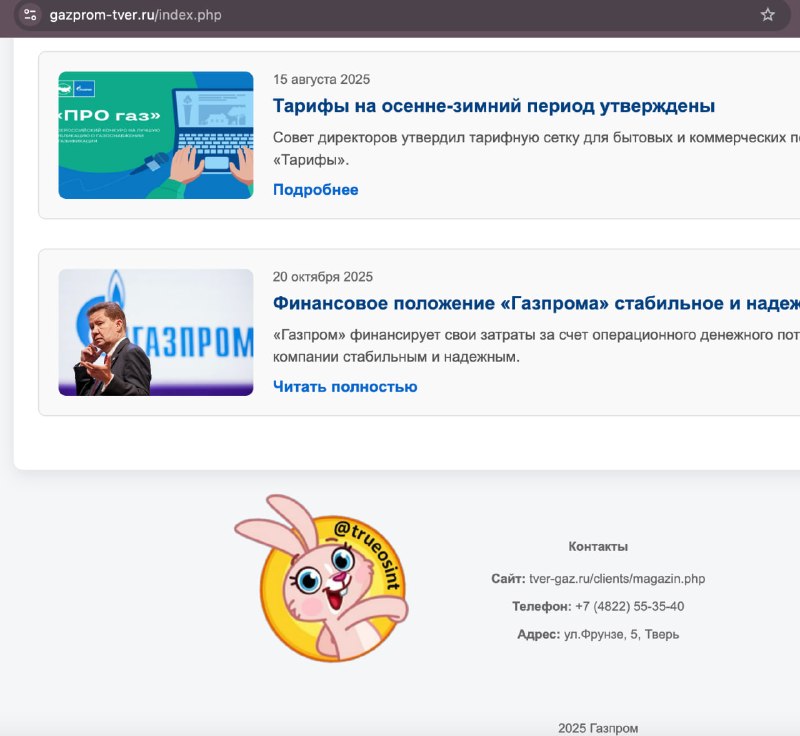Click the address ул.Фрунзе, 5, Тверь

tap(621, 634)
